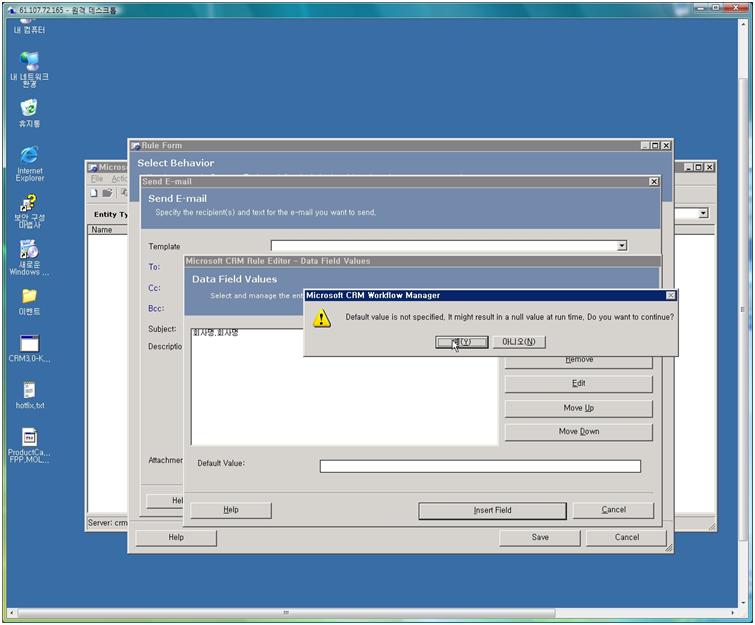The height and width of the screenshot is (625, 755).
Task: Save the rule in Rule Form
Action: (540, 537)
